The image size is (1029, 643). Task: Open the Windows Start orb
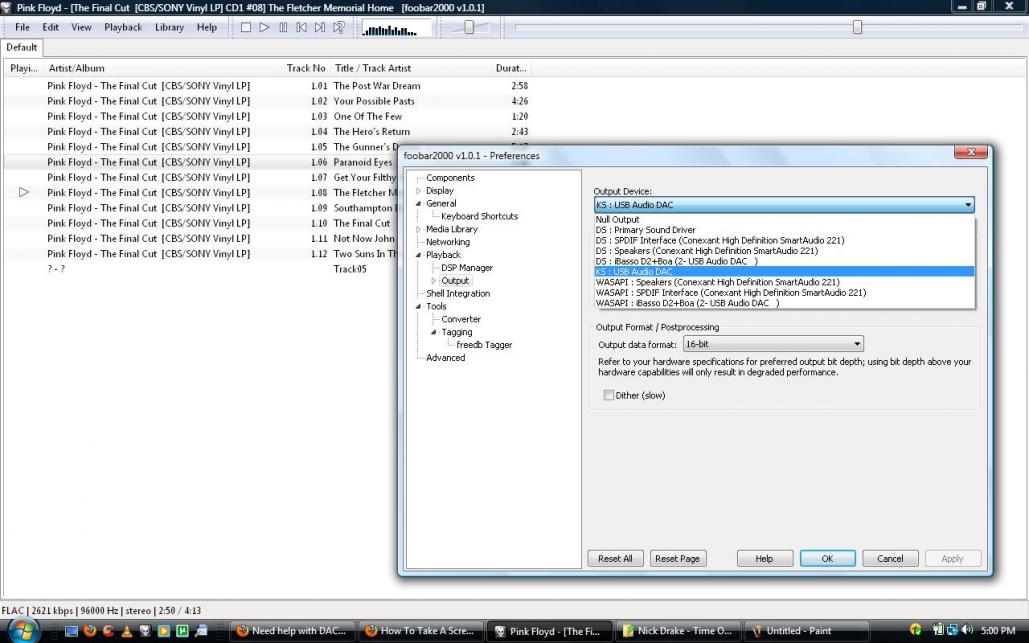coord(22,630)
